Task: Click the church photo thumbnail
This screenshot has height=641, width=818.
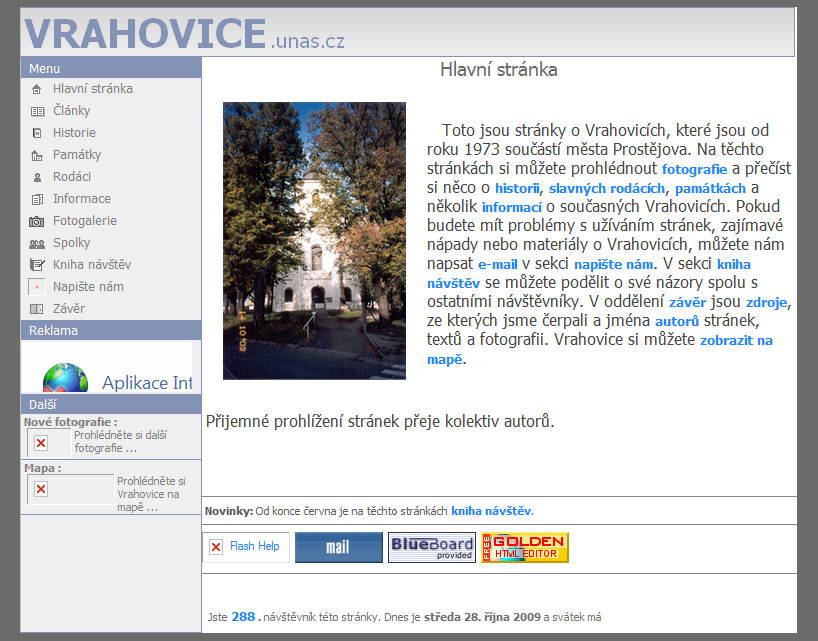Action: pyautogui.click(x=314, y=240)
